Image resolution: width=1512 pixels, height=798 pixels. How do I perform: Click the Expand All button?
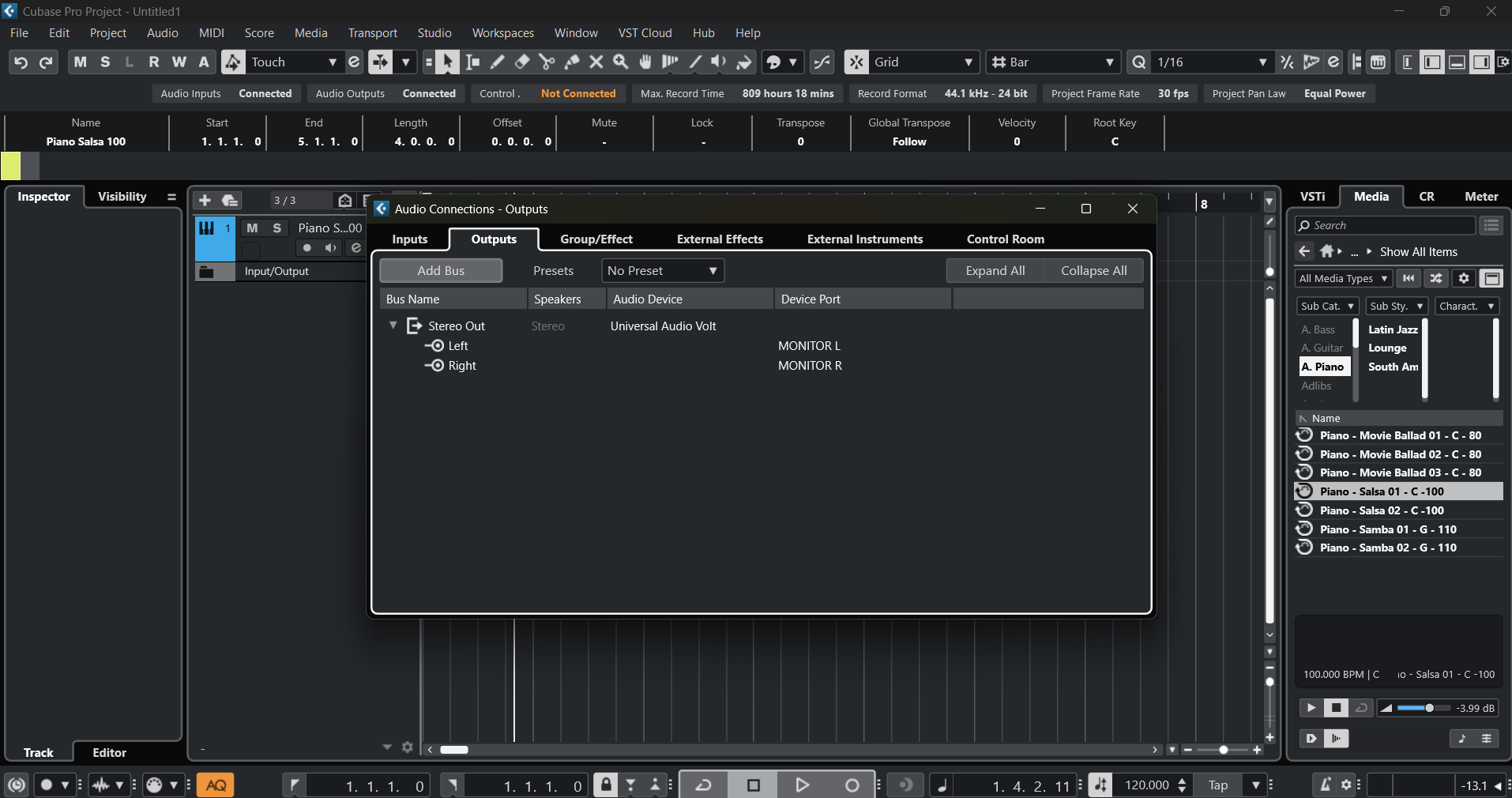tap(995, 271)
